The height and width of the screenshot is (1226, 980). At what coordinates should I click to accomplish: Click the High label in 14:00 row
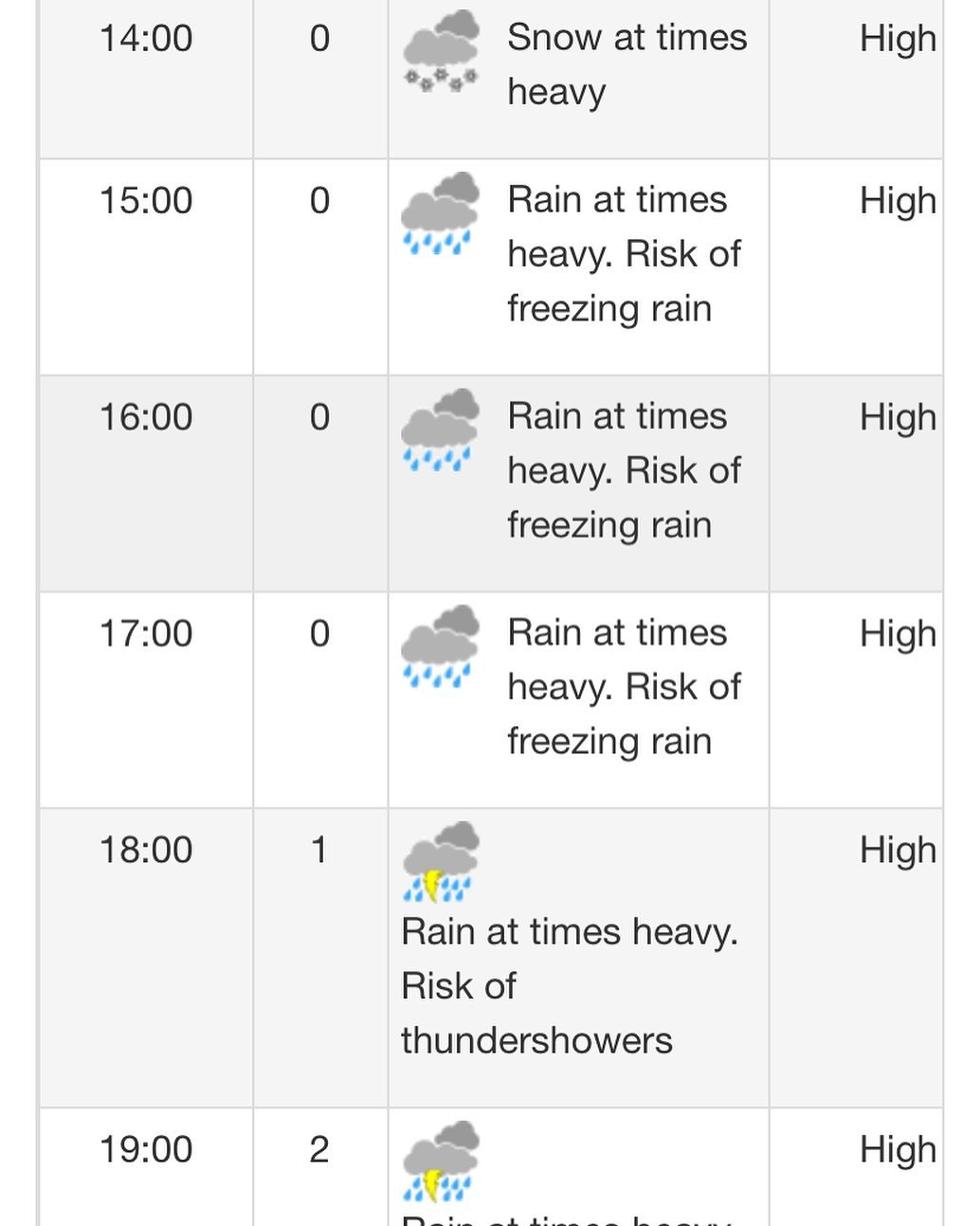(x=897, y=39)
